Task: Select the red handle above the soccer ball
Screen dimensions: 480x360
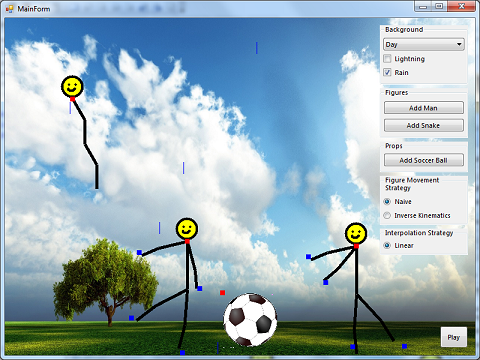Action: [222, 293]
